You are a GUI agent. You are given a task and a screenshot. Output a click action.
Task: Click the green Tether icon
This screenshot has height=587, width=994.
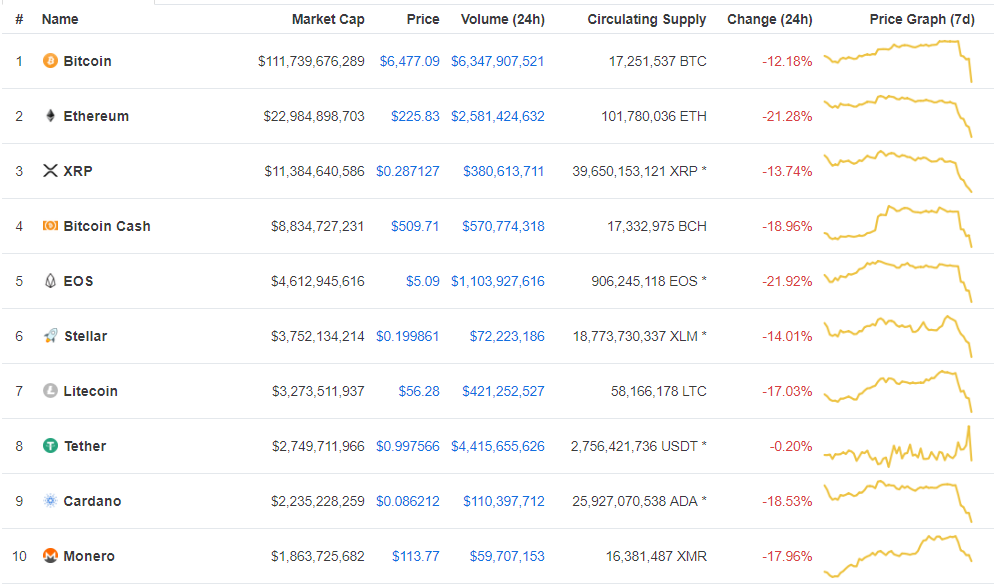50,446
